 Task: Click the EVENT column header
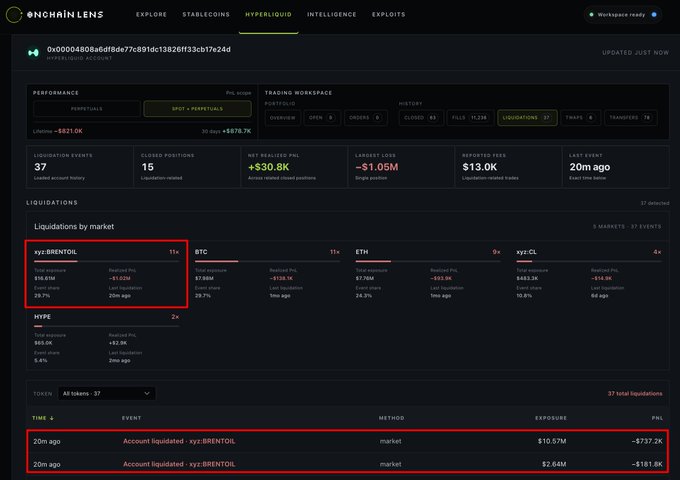[x=131, y=418]
